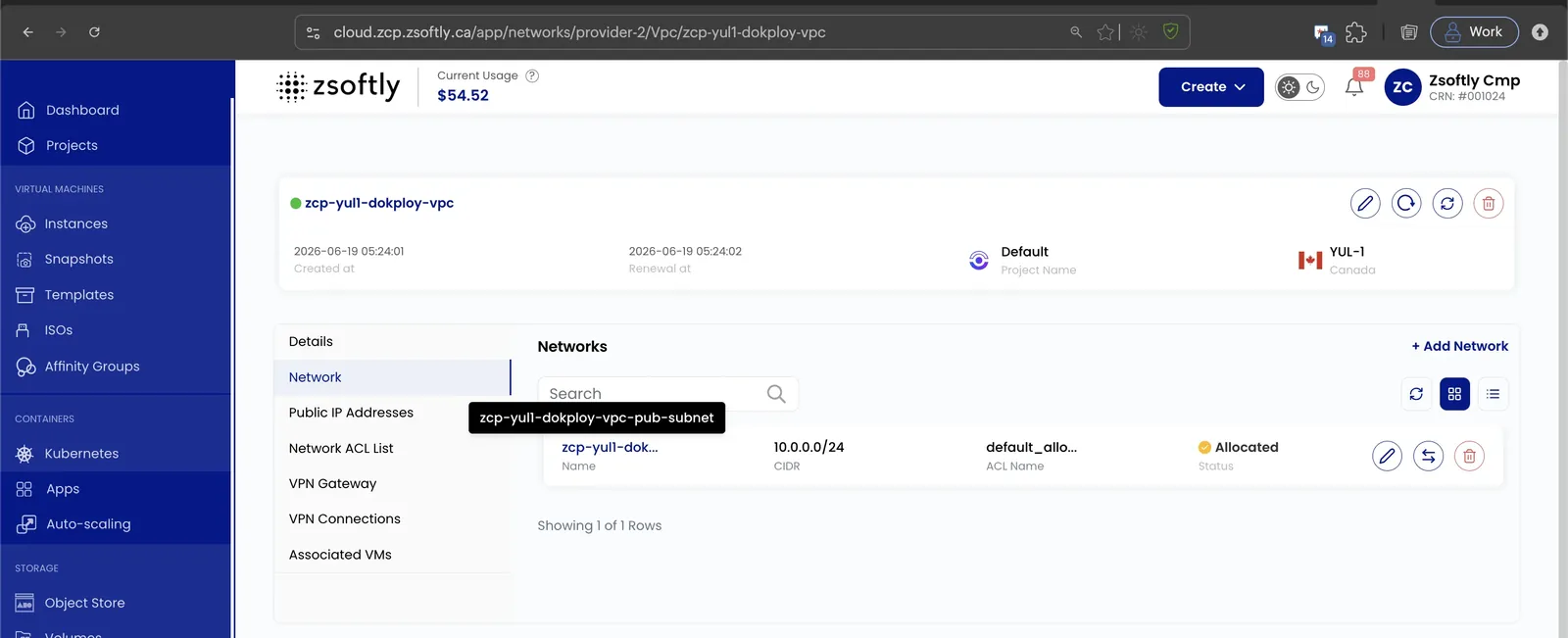Image resolution: width=1568 pixels, height=638 pixels.
Task: Toggle light/dark theme switch
Action: (1299, 87)
